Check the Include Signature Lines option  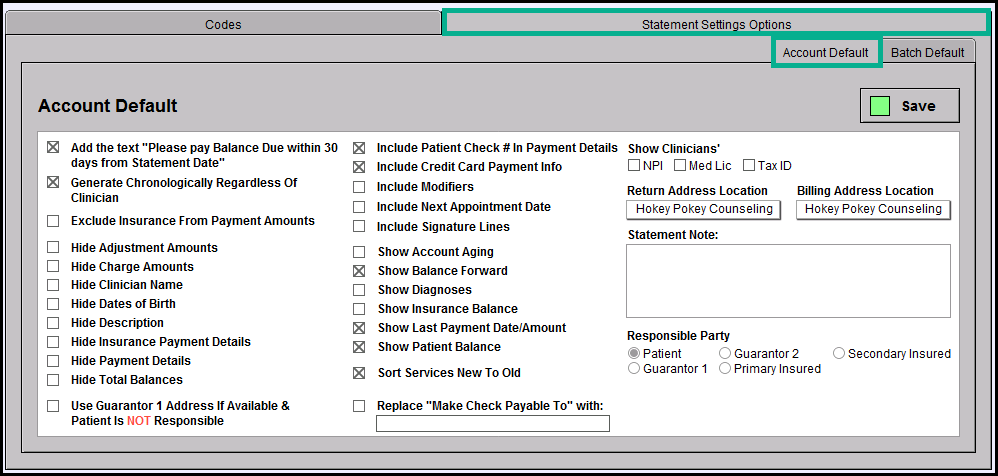point(359,227)
